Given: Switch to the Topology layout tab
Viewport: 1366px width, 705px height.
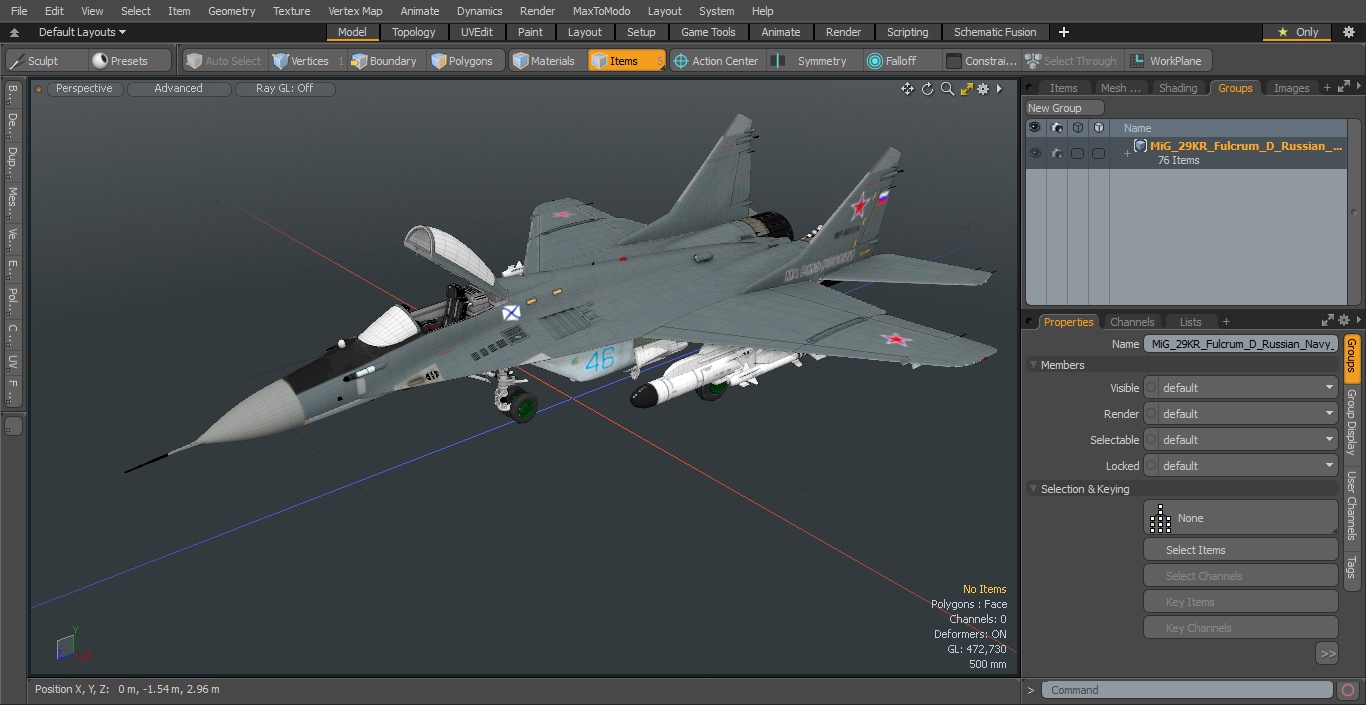Looking at the screenshot, I should (x=413, y=32).
